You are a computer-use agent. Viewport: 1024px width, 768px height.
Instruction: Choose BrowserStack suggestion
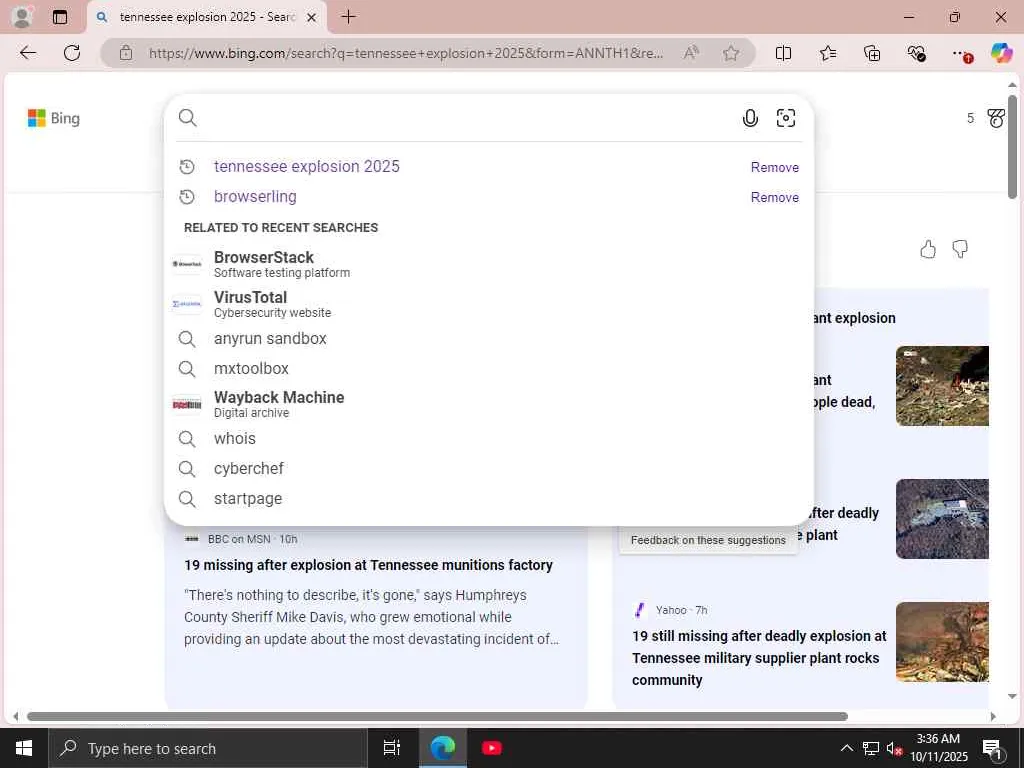tap(488, 264)
